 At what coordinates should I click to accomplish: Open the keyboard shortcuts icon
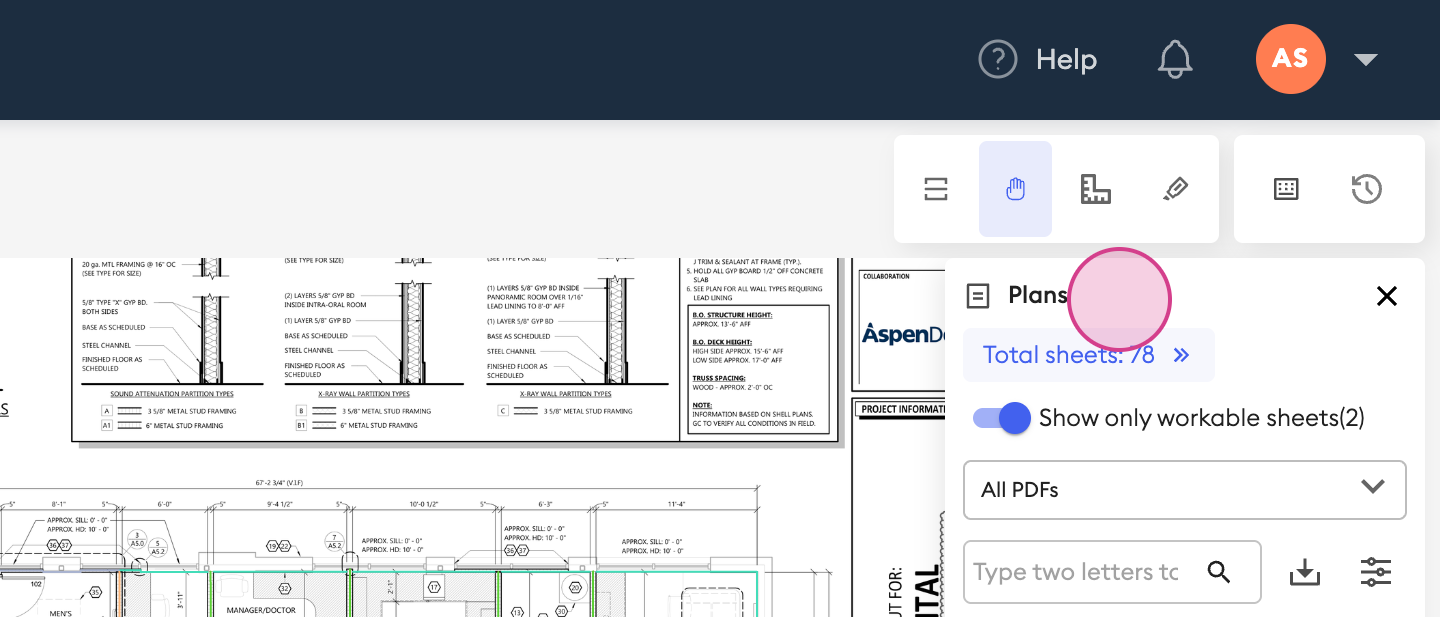(x=1286, y=189)
